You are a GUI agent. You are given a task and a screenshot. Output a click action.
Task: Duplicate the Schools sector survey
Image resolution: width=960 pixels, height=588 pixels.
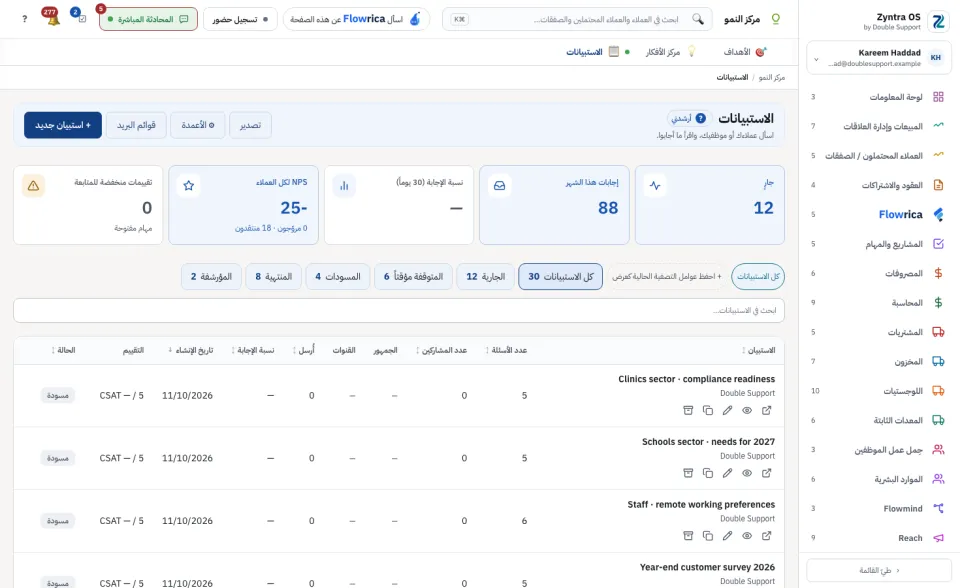click(708, 473)
